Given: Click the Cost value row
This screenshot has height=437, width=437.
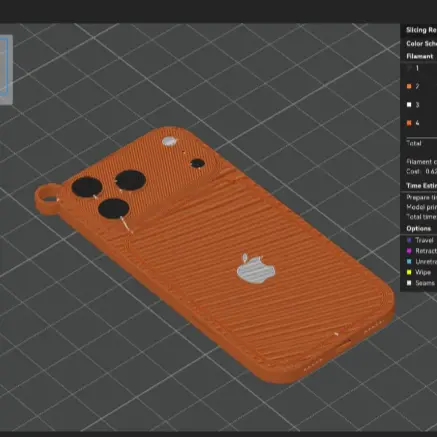Looking at the screenshot, I should click(x=421, y=171).
